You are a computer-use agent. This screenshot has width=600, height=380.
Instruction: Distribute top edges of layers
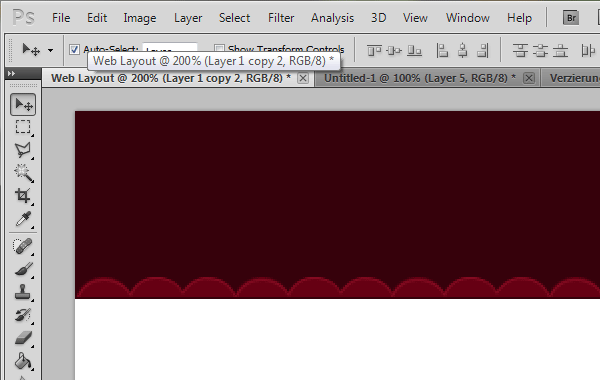(x=520, y=50)
